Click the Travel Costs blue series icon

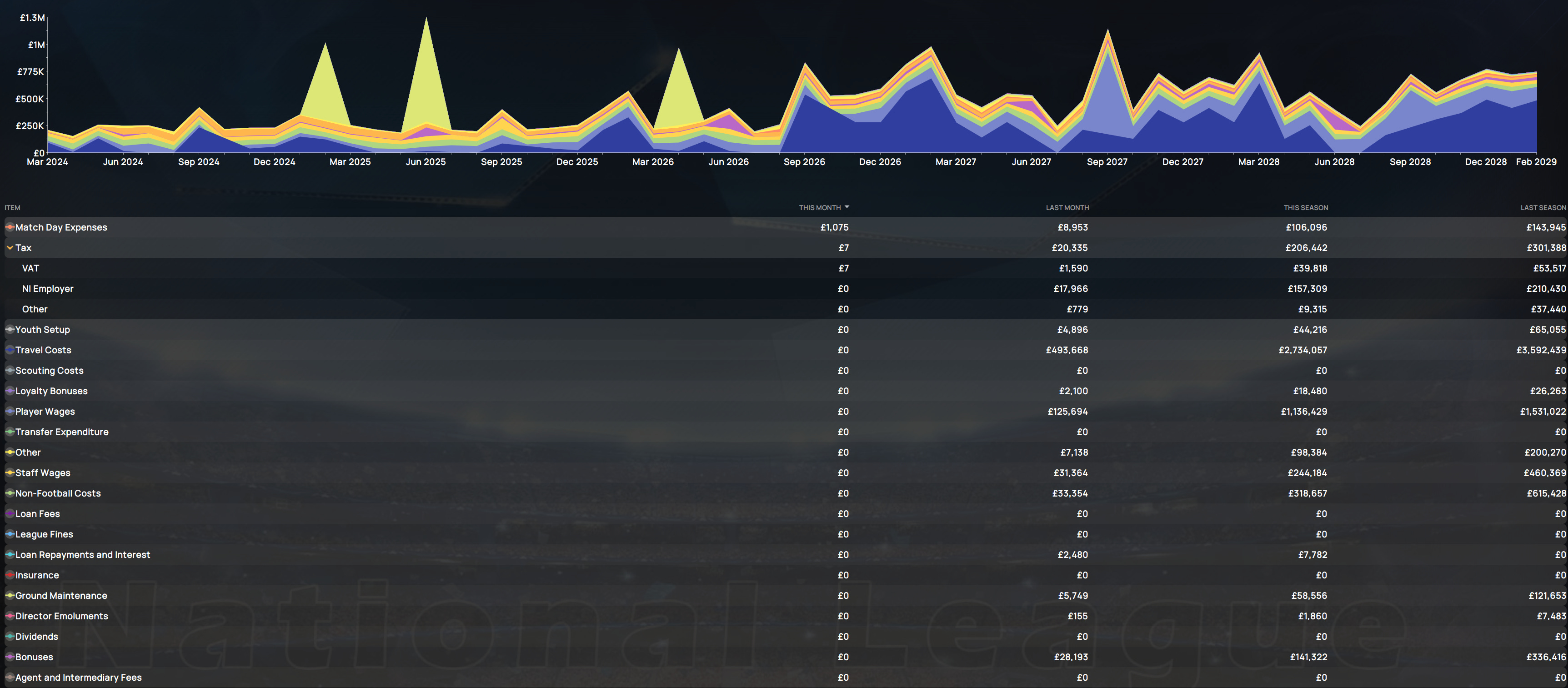point(10,350)
